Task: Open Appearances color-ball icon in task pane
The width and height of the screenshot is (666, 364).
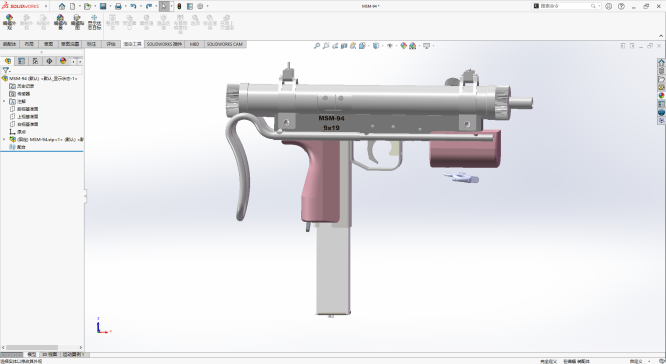Action: tap(661, 96)
